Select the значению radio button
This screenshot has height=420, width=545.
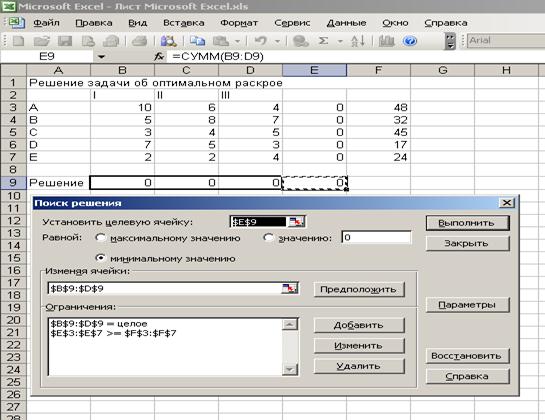click(x=268, y=237)
